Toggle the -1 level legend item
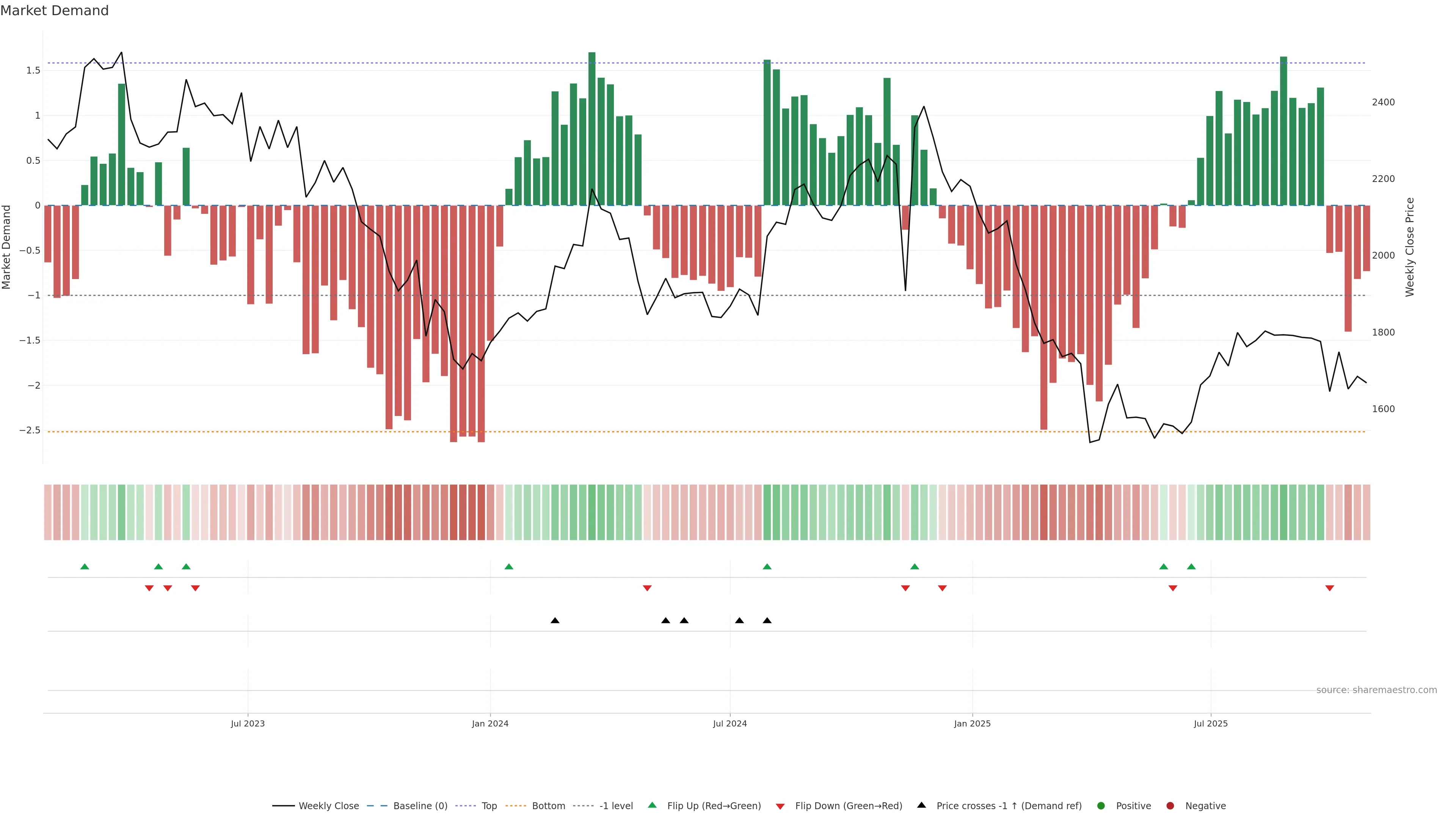Screen dimensions: 1456x819 coord(615,806)
